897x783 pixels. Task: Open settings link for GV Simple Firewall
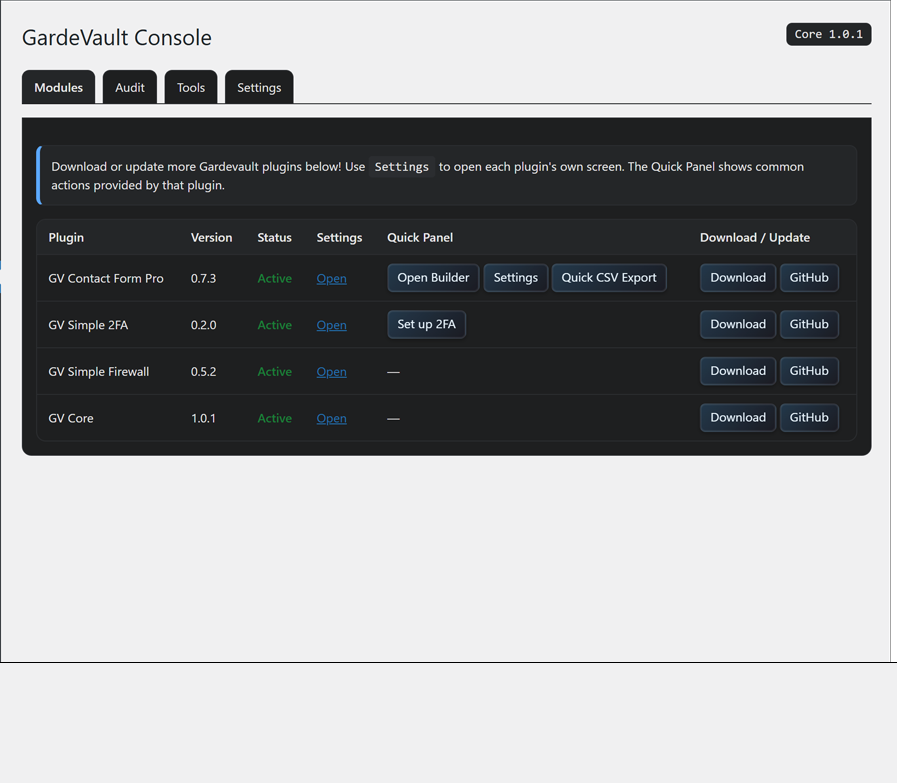pyautogui.click(x=331, y=371)
